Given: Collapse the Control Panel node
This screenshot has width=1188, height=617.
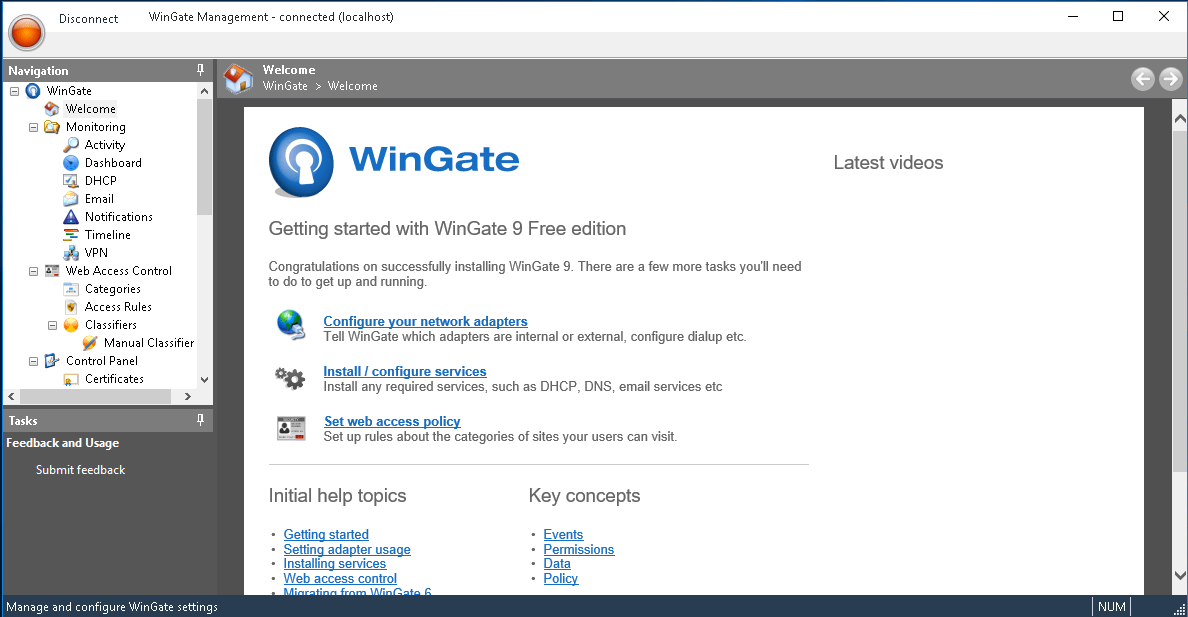Looking at the screenshot, I should click(33, 362).
